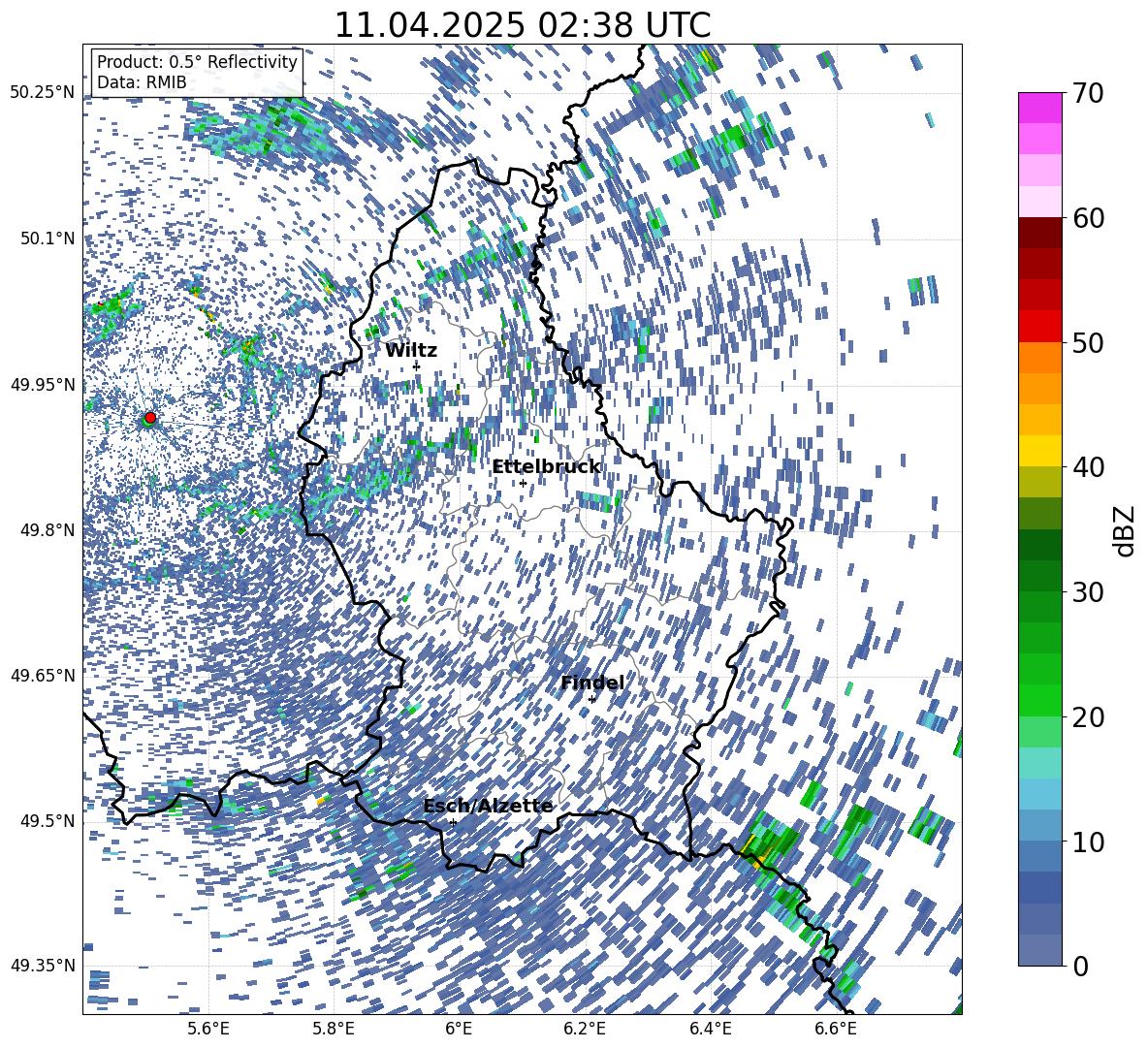1148x1048 pixels.
Task: Click the Esch/Alzette city label
Action: coord(489,807)
